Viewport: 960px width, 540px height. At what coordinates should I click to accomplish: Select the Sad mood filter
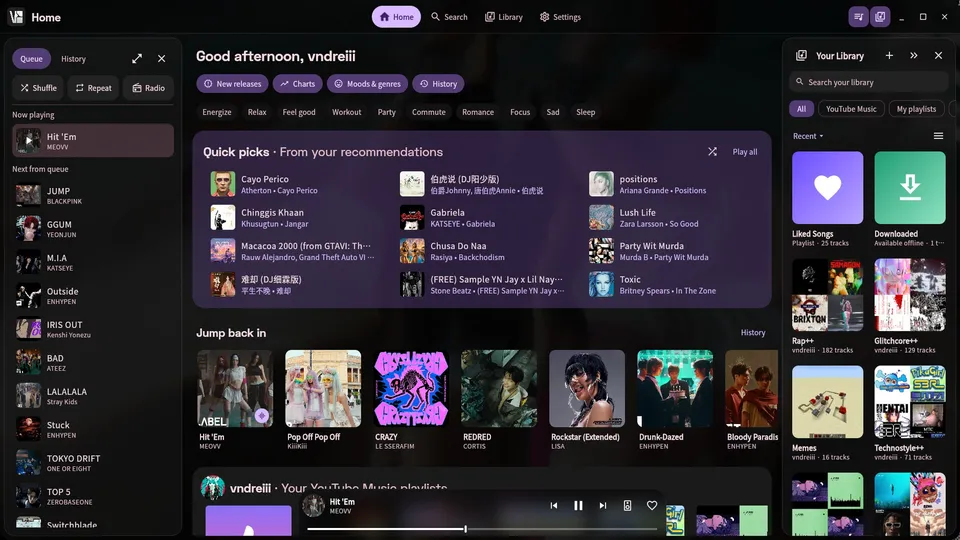(x=553, y=112)
